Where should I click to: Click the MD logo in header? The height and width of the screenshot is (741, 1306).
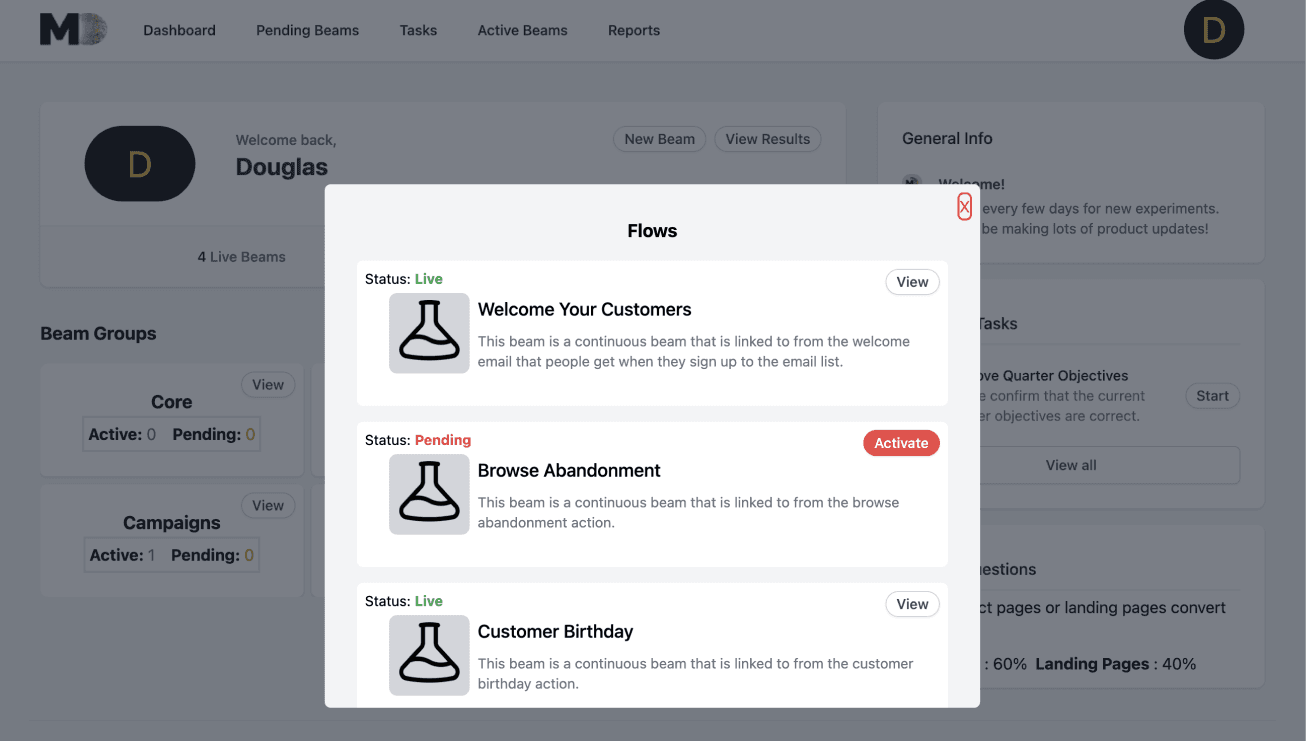click(73, 30)
